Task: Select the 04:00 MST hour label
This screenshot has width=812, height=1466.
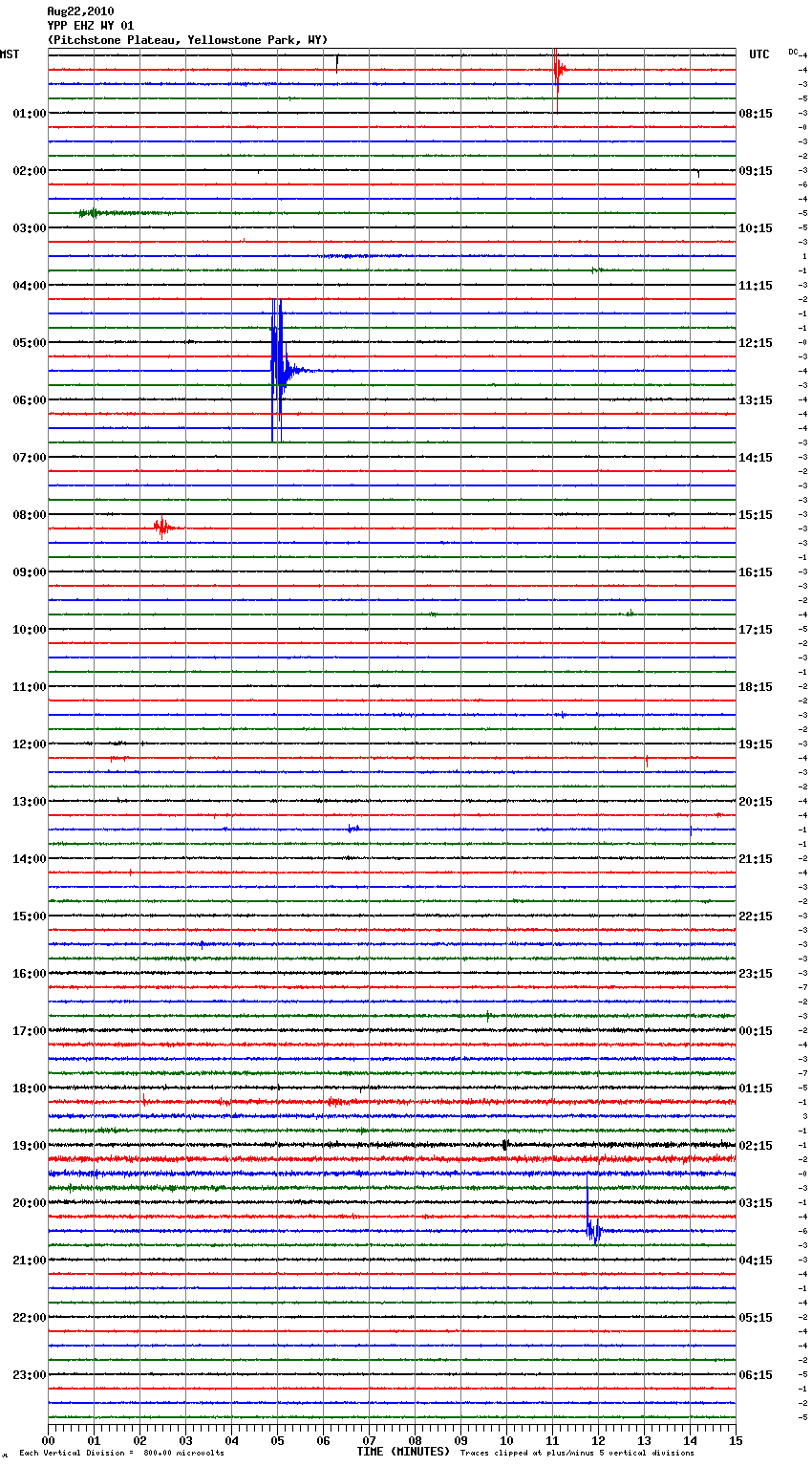Action: 30,285
